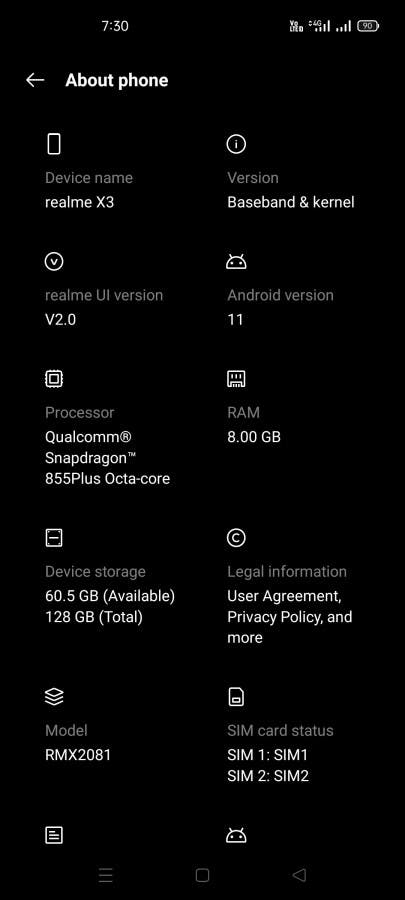Tap the chip icon above Processor
Viewport: 405px width, 900px height.
point(54,379)
